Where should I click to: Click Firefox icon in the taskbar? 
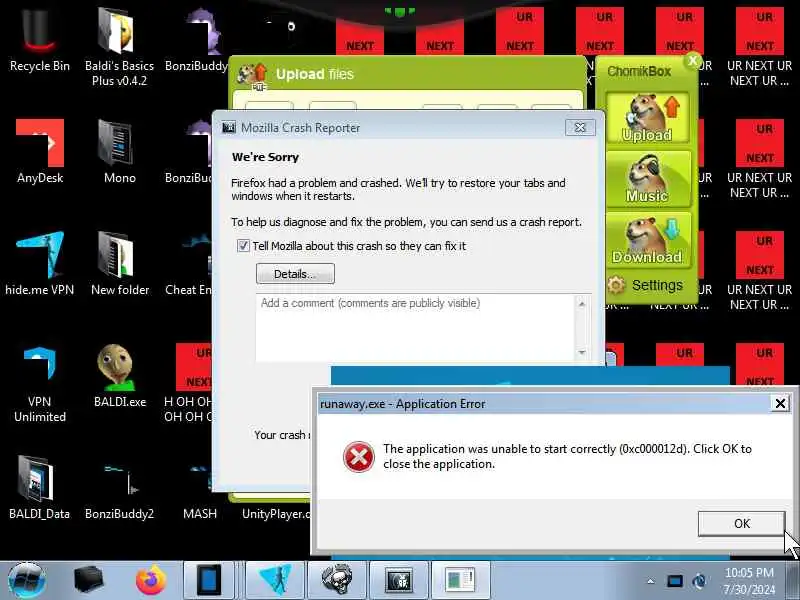coord(151,580)
